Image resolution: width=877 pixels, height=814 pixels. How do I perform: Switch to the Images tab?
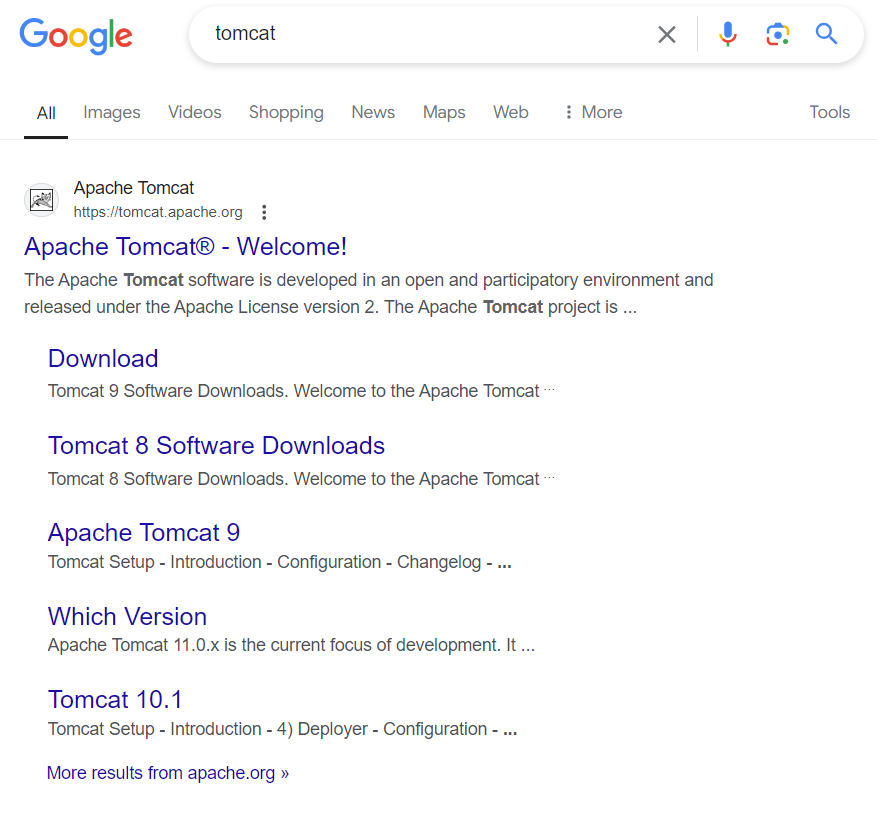click(112, 112)
